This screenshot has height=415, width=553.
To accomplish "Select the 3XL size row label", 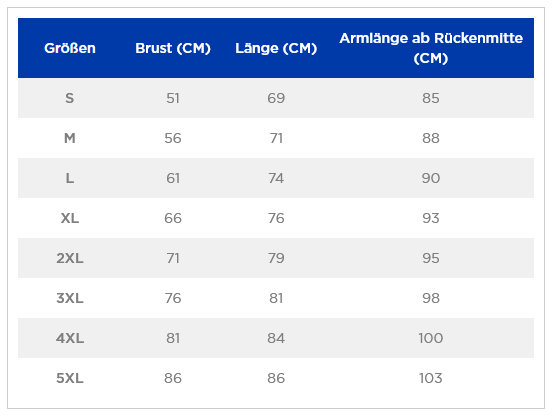I will (x=70, y=298).
